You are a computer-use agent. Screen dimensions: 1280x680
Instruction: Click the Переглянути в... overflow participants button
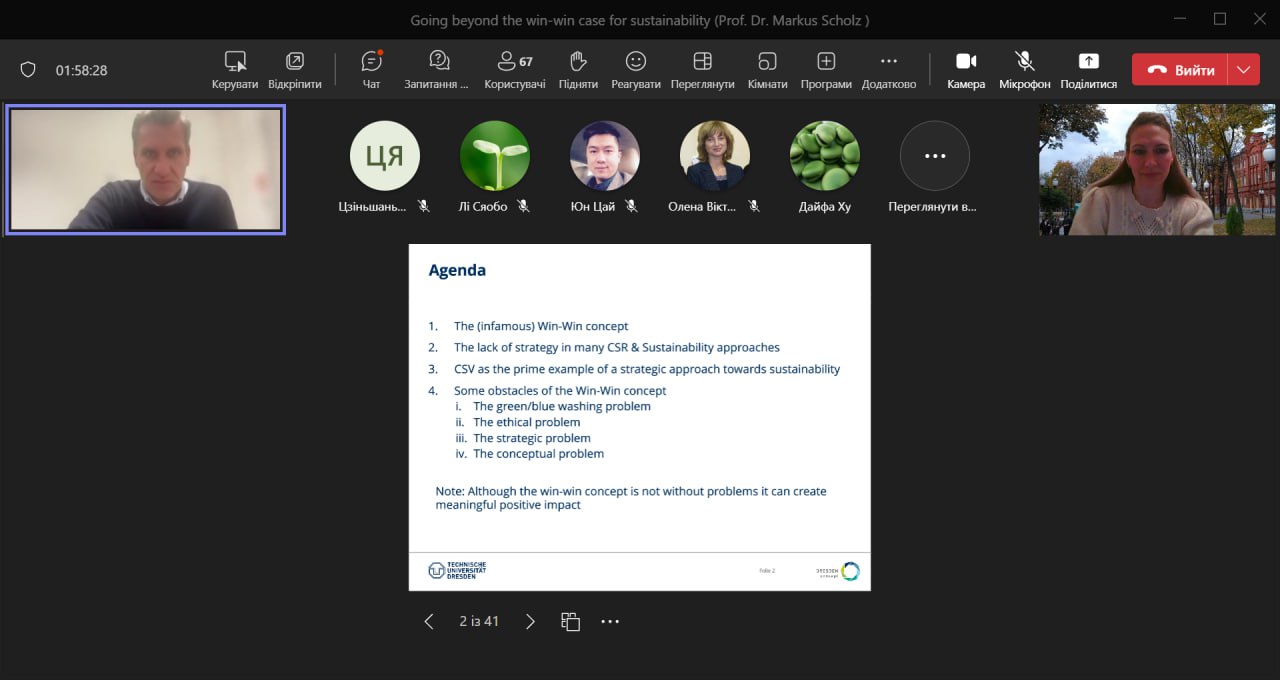[935, 155]
